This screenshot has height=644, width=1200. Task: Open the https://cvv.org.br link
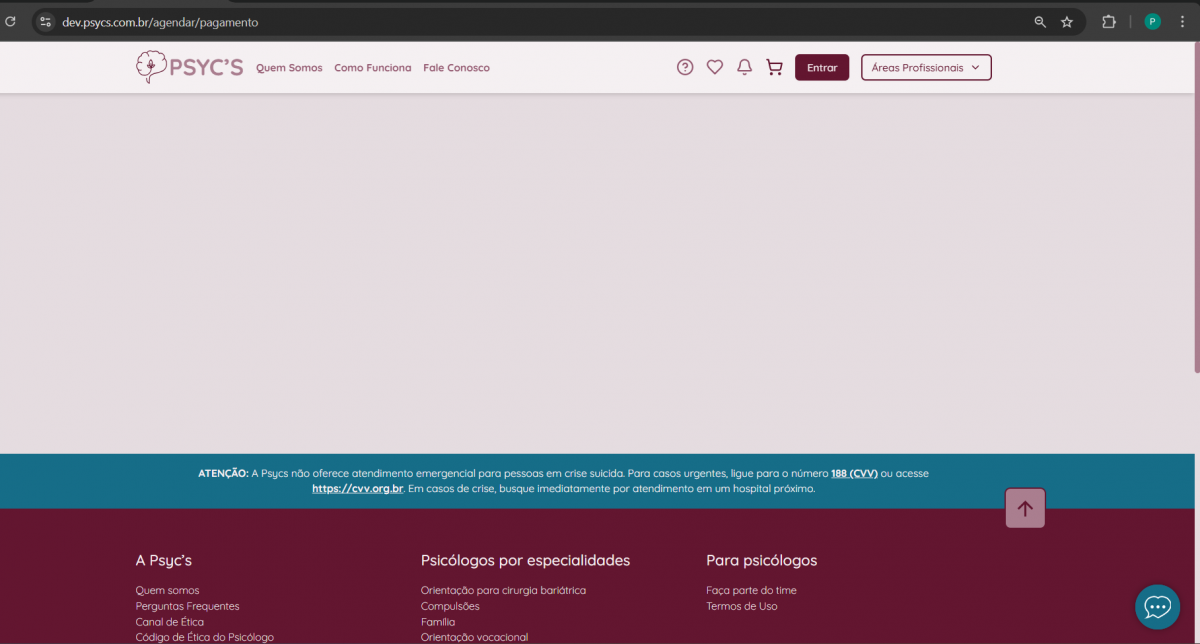point(357,489)
